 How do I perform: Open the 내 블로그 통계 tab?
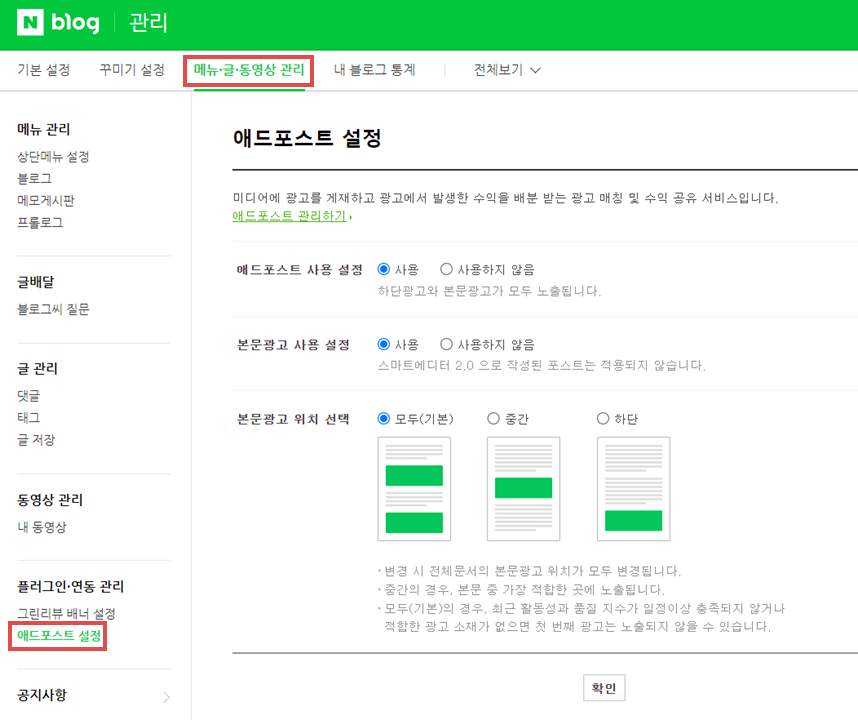pyautogui.click(x=375, y=70)
